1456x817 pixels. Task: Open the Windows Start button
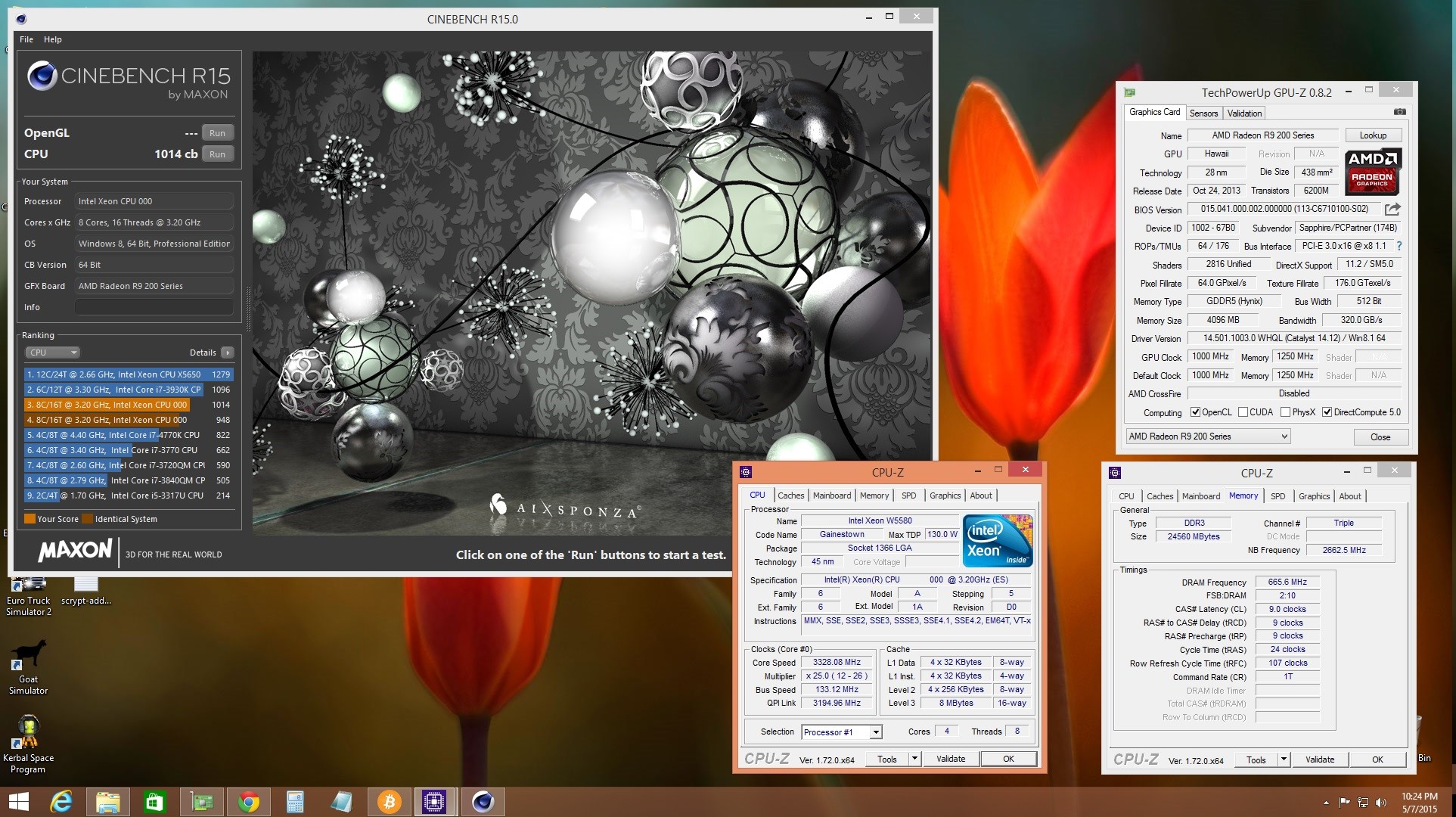18,802
